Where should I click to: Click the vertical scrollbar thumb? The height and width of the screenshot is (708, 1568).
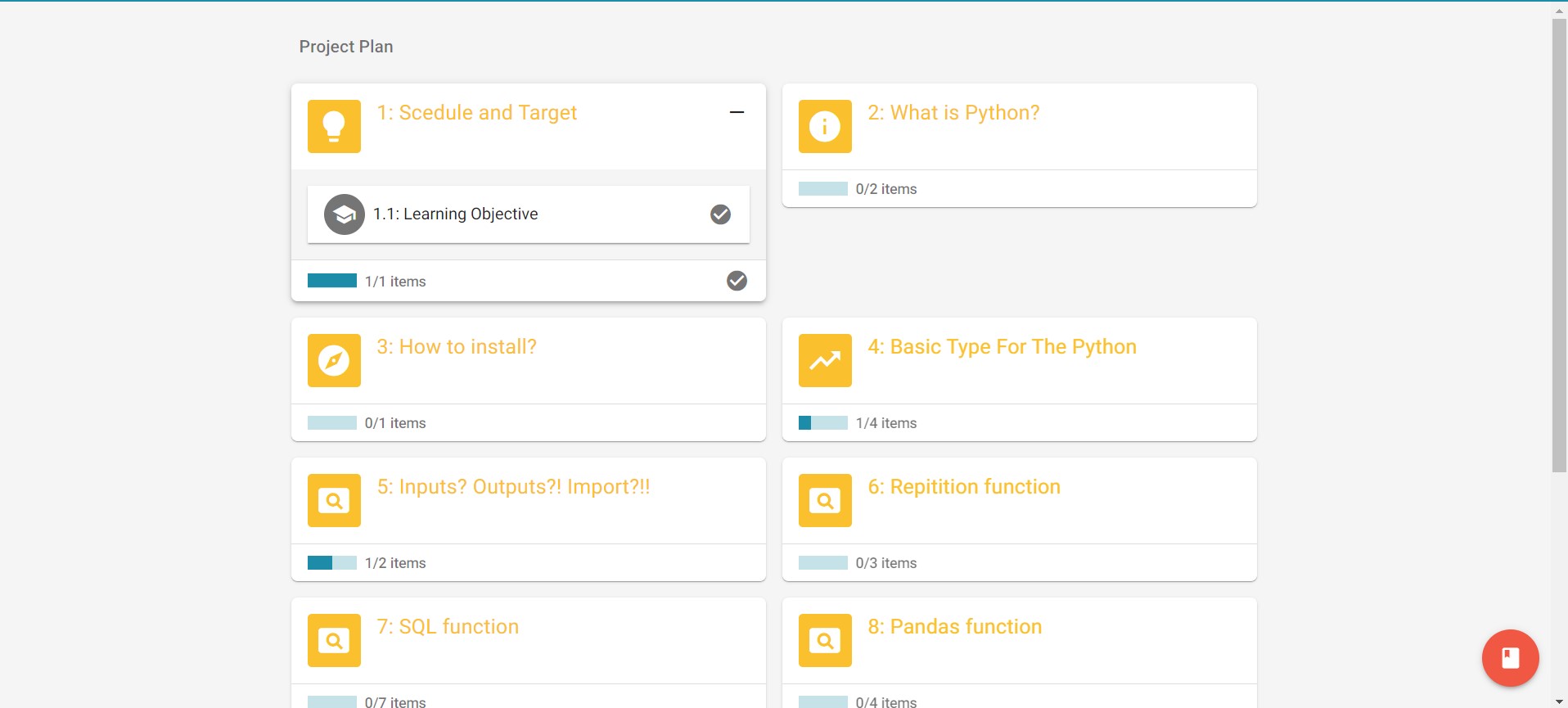pyautogui.click(x=1559, y=246)
